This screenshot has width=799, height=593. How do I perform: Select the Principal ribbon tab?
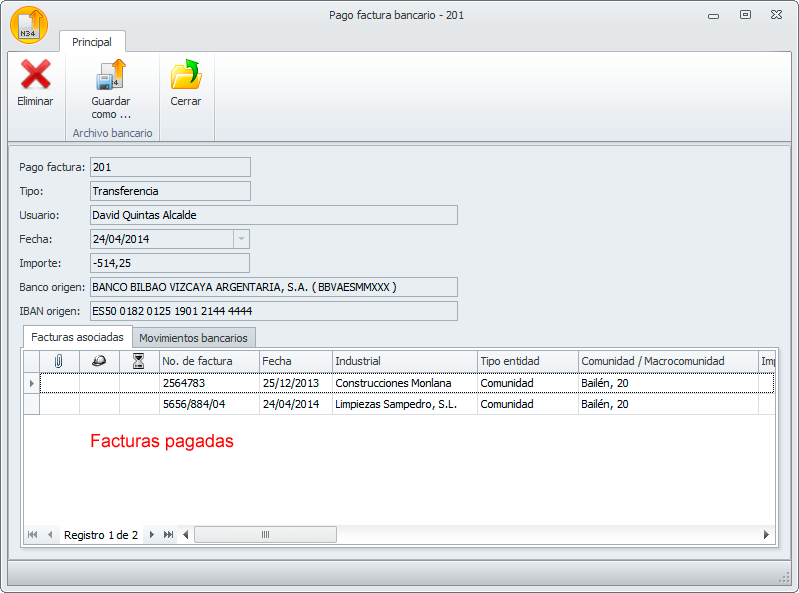[x=92, y=42]
